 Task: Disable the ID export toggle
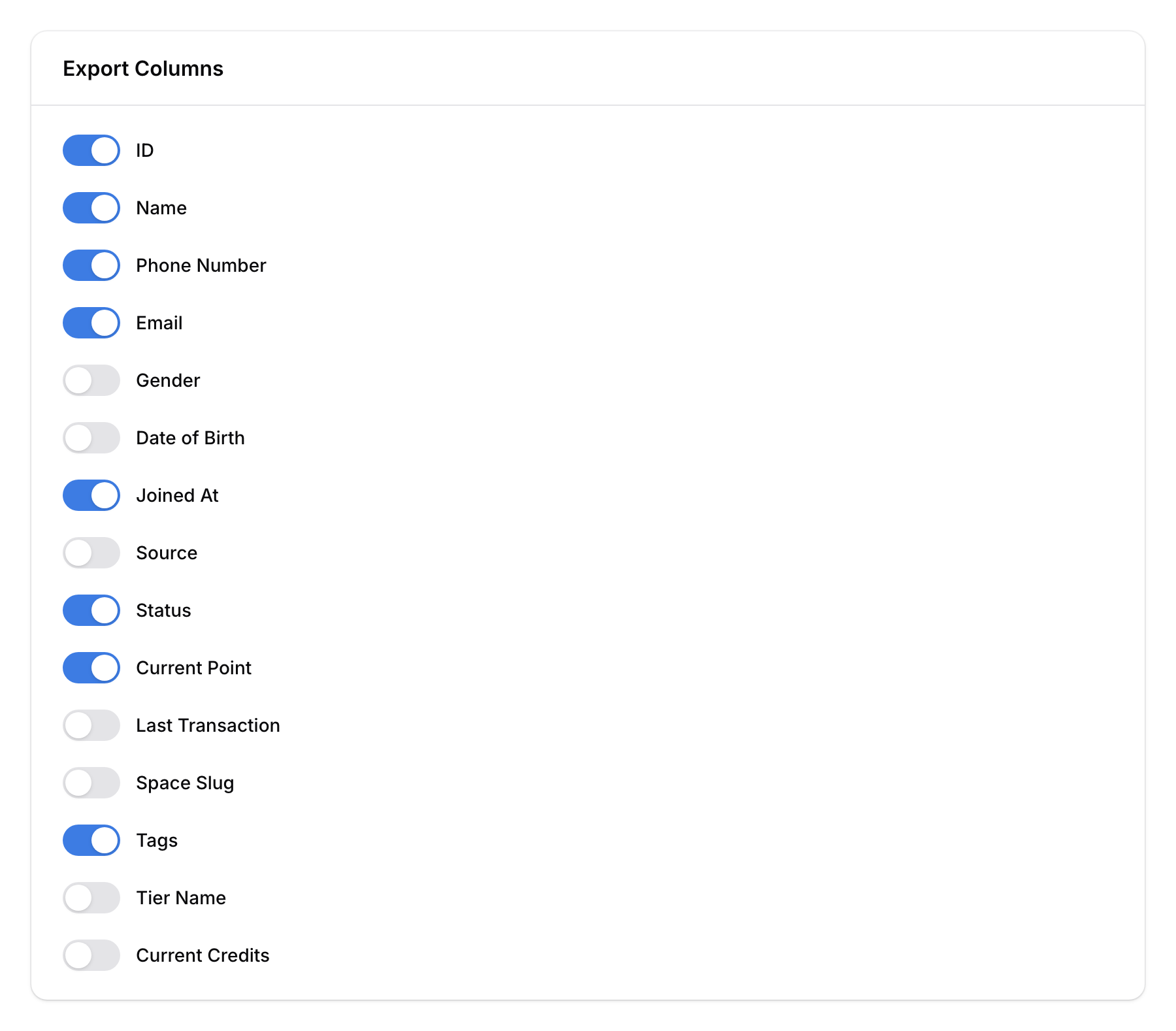(x=91, y=150)
